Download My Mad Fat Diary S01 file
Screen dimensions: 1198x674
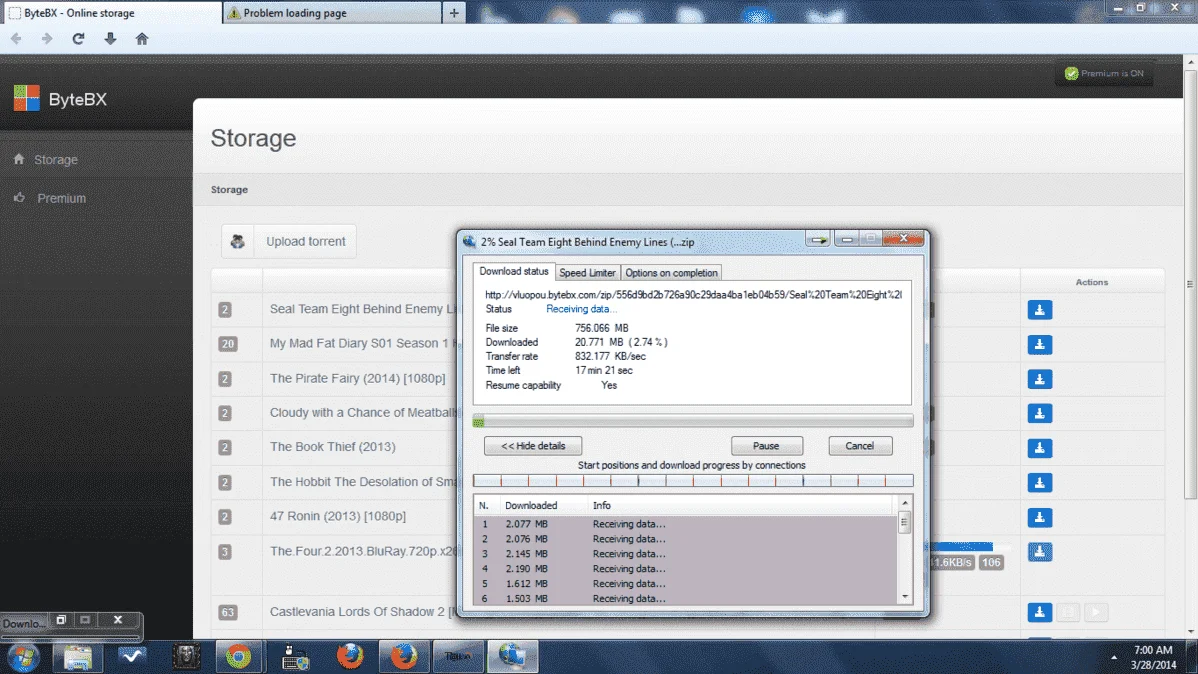pos(1040,345)
